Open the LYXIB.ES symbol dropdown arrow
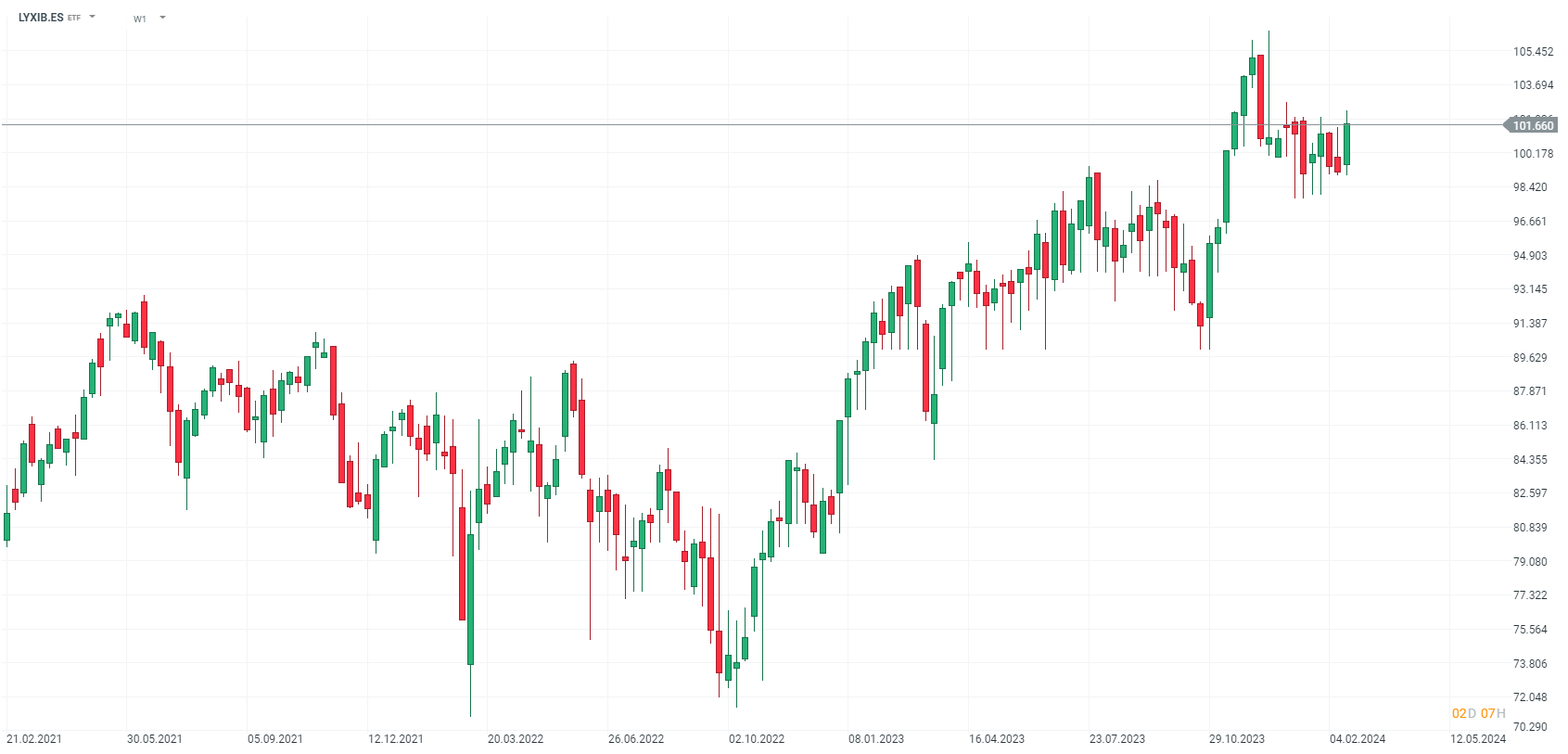Screen dimensions: 1568x754 pyautogui.click(x=92, y=17)
